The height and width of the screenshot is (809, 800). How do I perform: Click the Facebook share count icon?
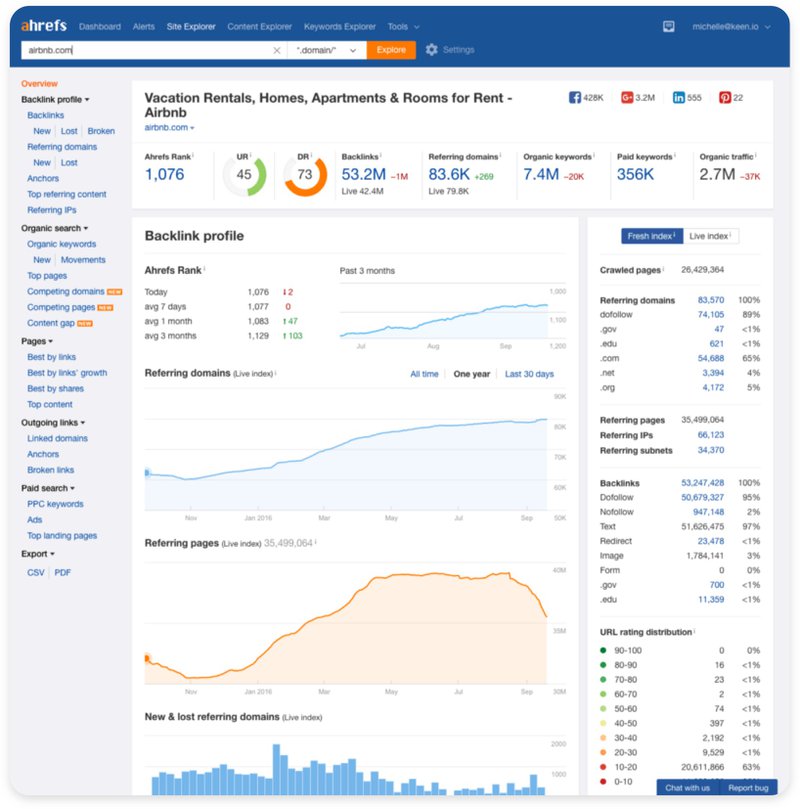pyautogui.click(x=575, y=98)
